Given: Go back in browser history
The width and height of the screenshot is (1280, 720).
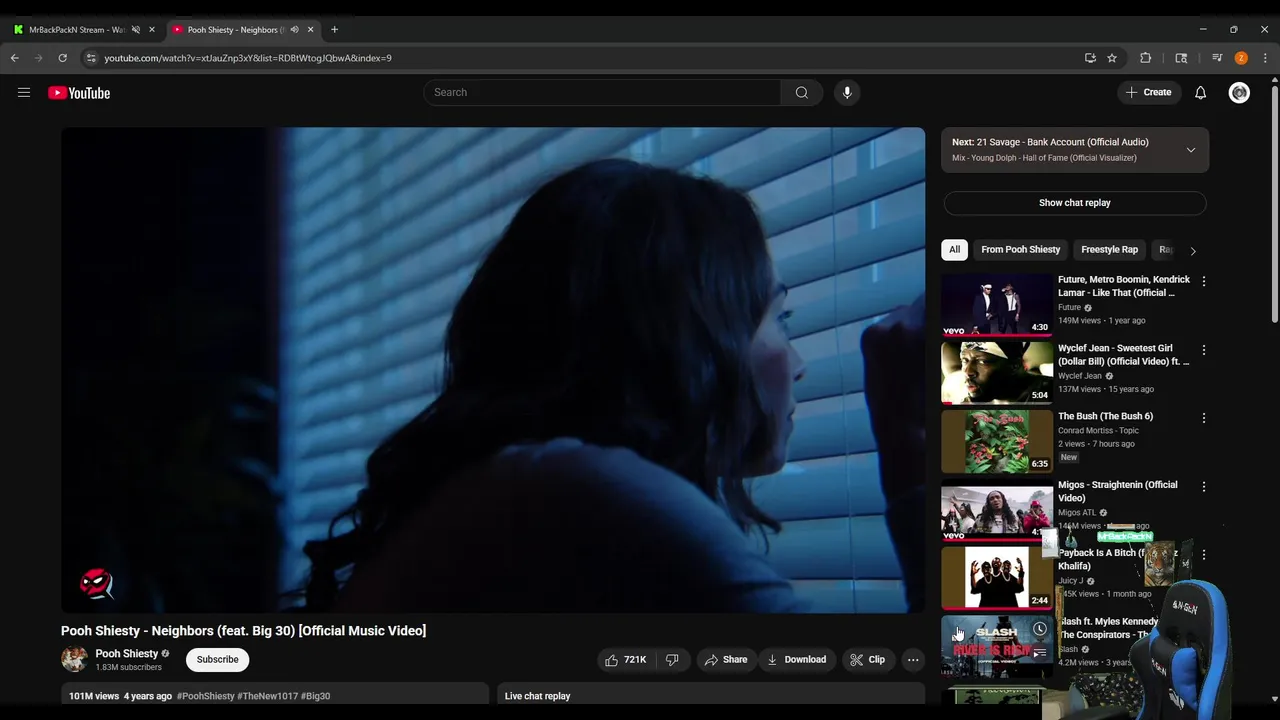Looking at the screenshot, I should click(15, 58).
